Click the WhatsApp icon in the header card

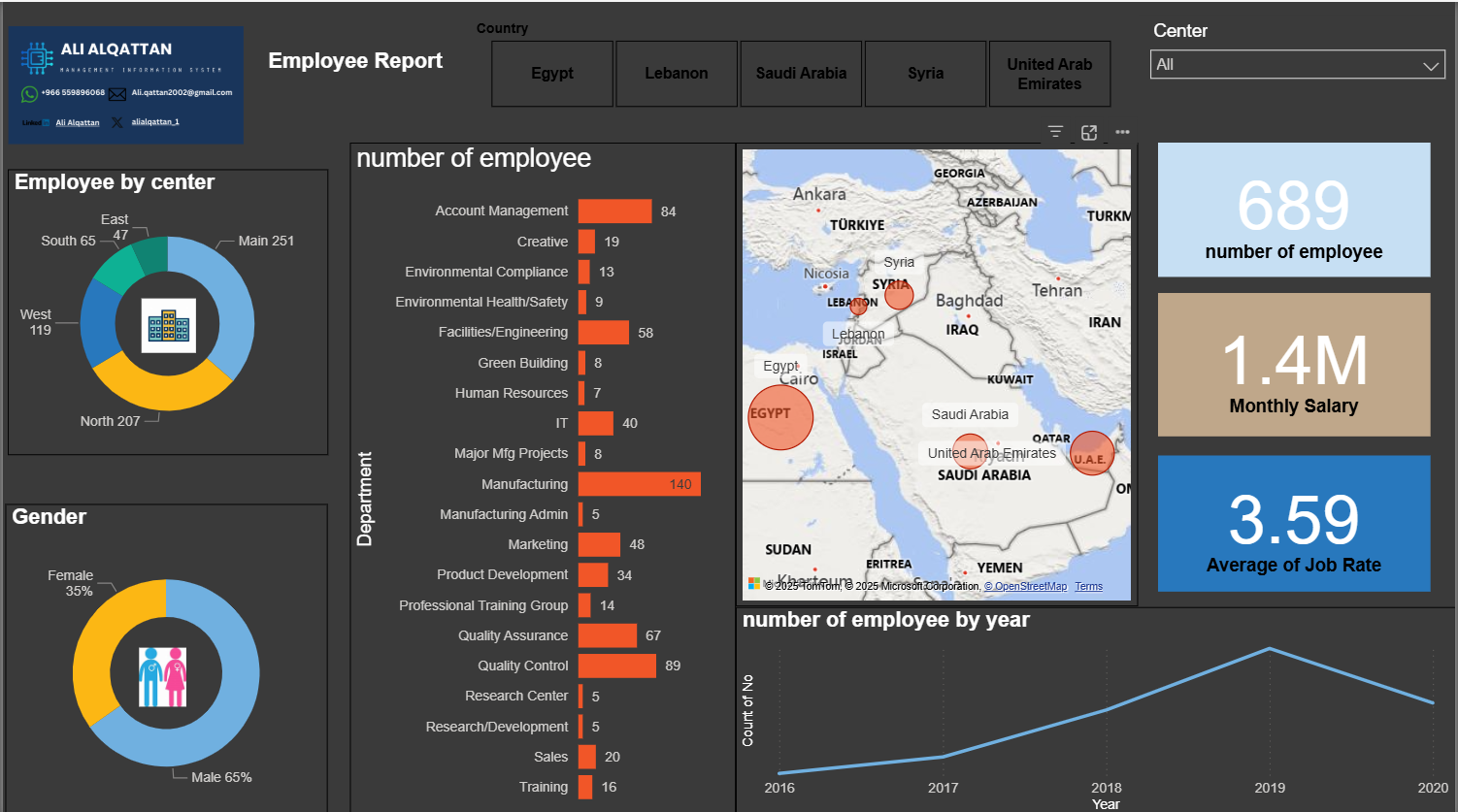point(29,94)
